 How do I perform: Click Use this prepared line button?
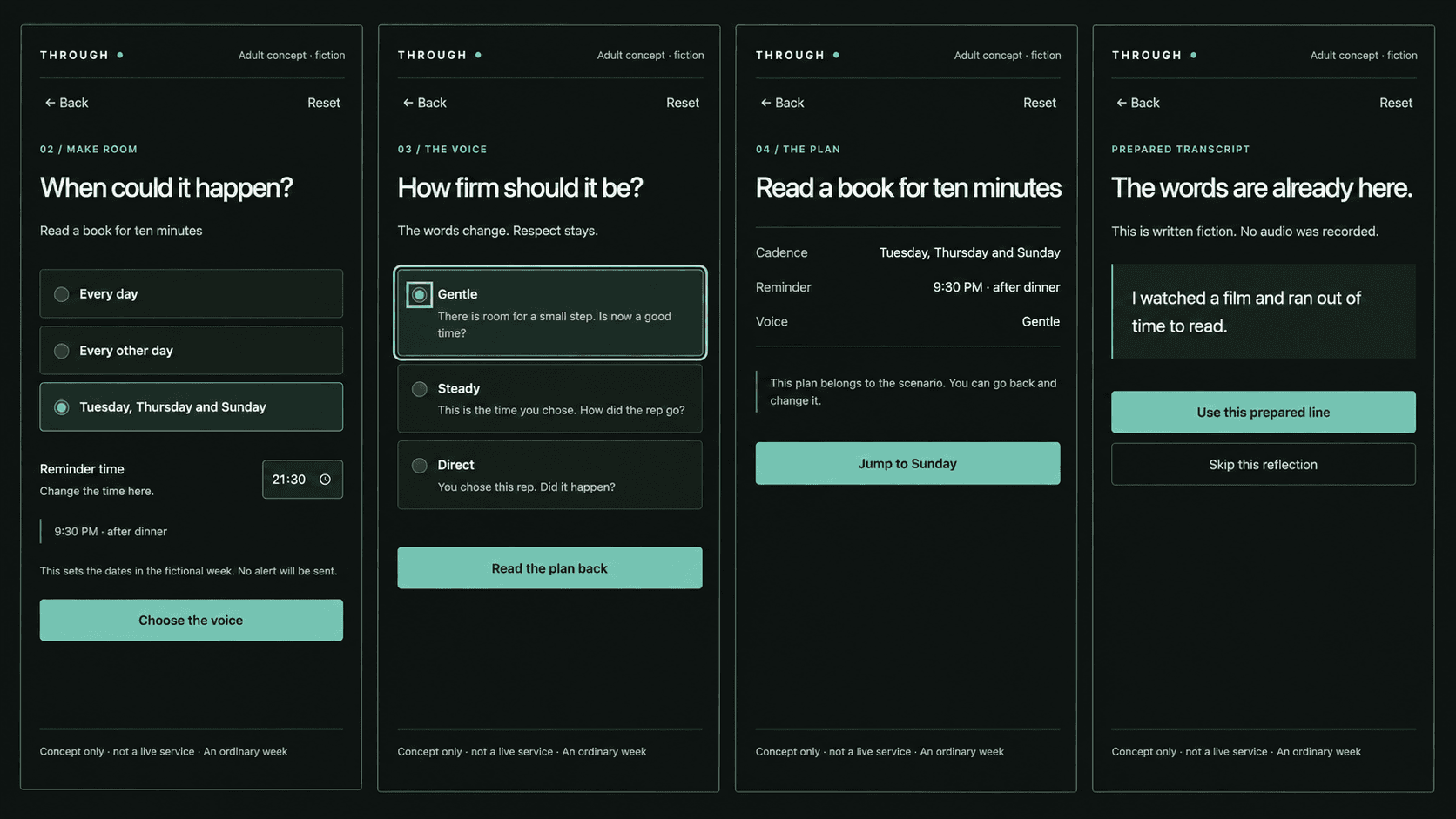pyautogui.click(x=1263, y=413)
